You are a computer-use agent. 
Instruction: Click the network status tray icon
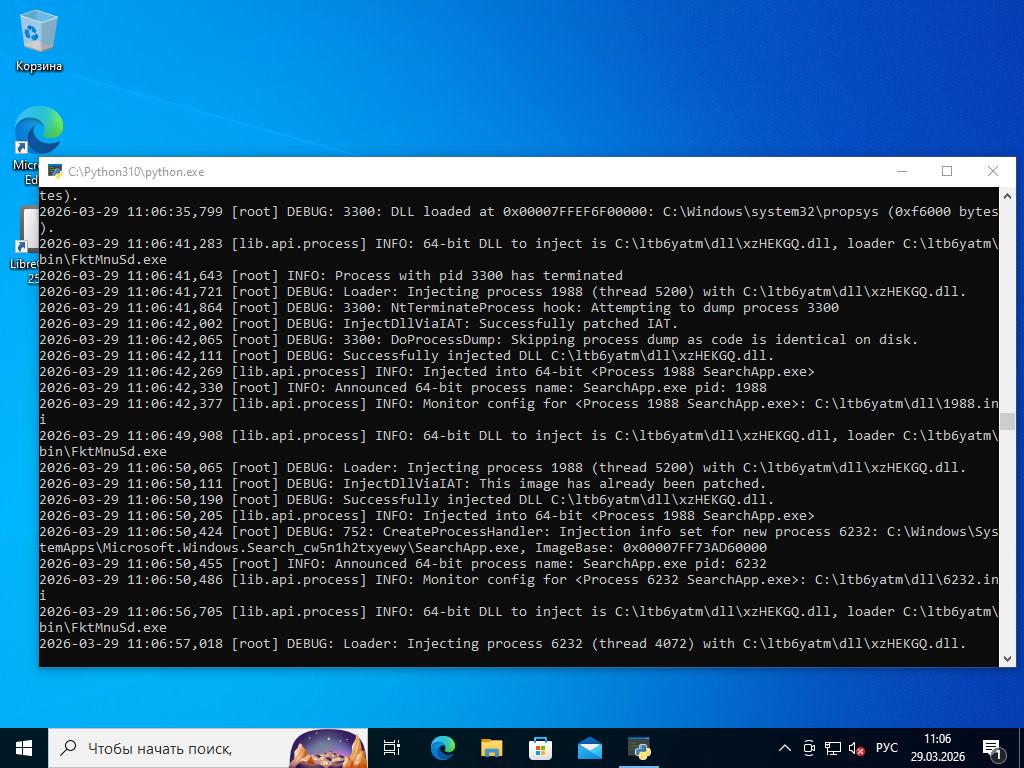click(832, 748)
